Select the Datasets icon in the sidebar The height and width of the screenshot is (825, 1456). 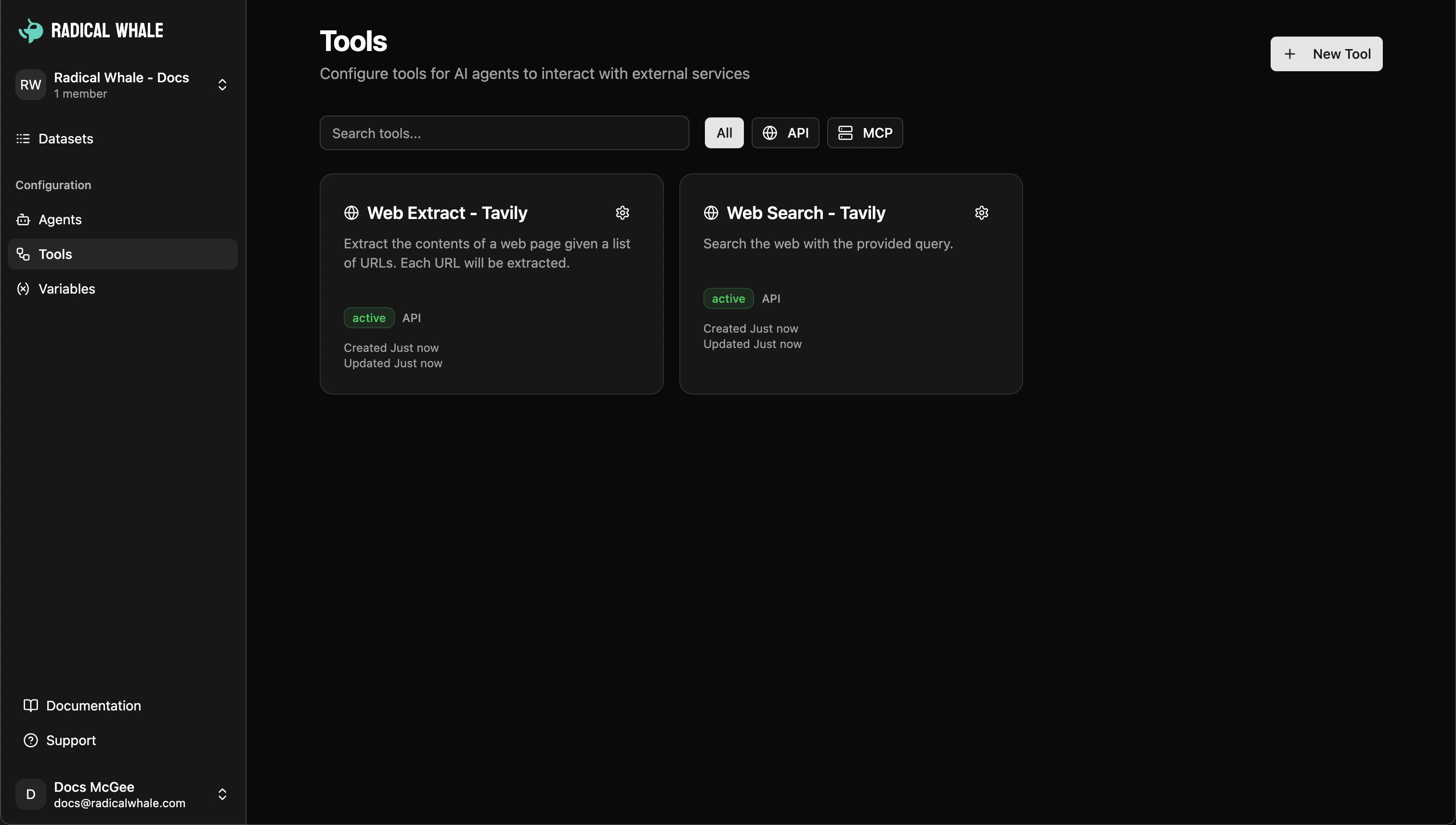tap(22, 139)
